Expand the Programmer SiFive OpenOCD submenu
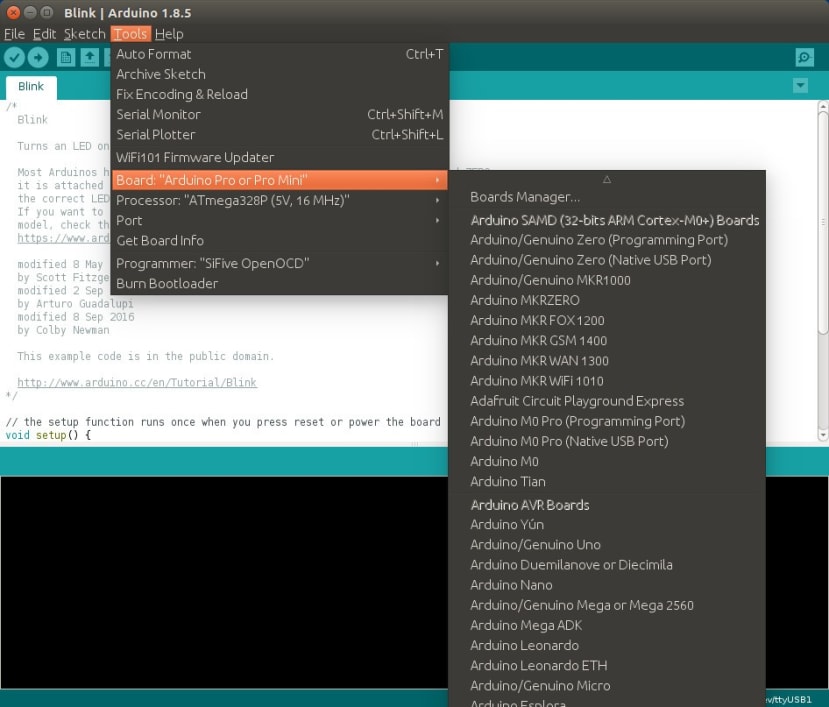This screenshot has height=707, width=829. point(280,263)
